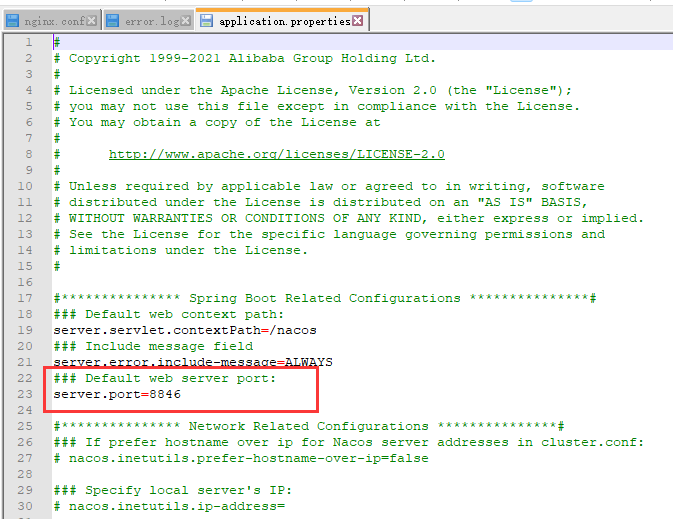Image resolution: width=673 pixels, height=519 pixels.
Task: Click the "### Include message field" comment
Action: coord(153,346)
